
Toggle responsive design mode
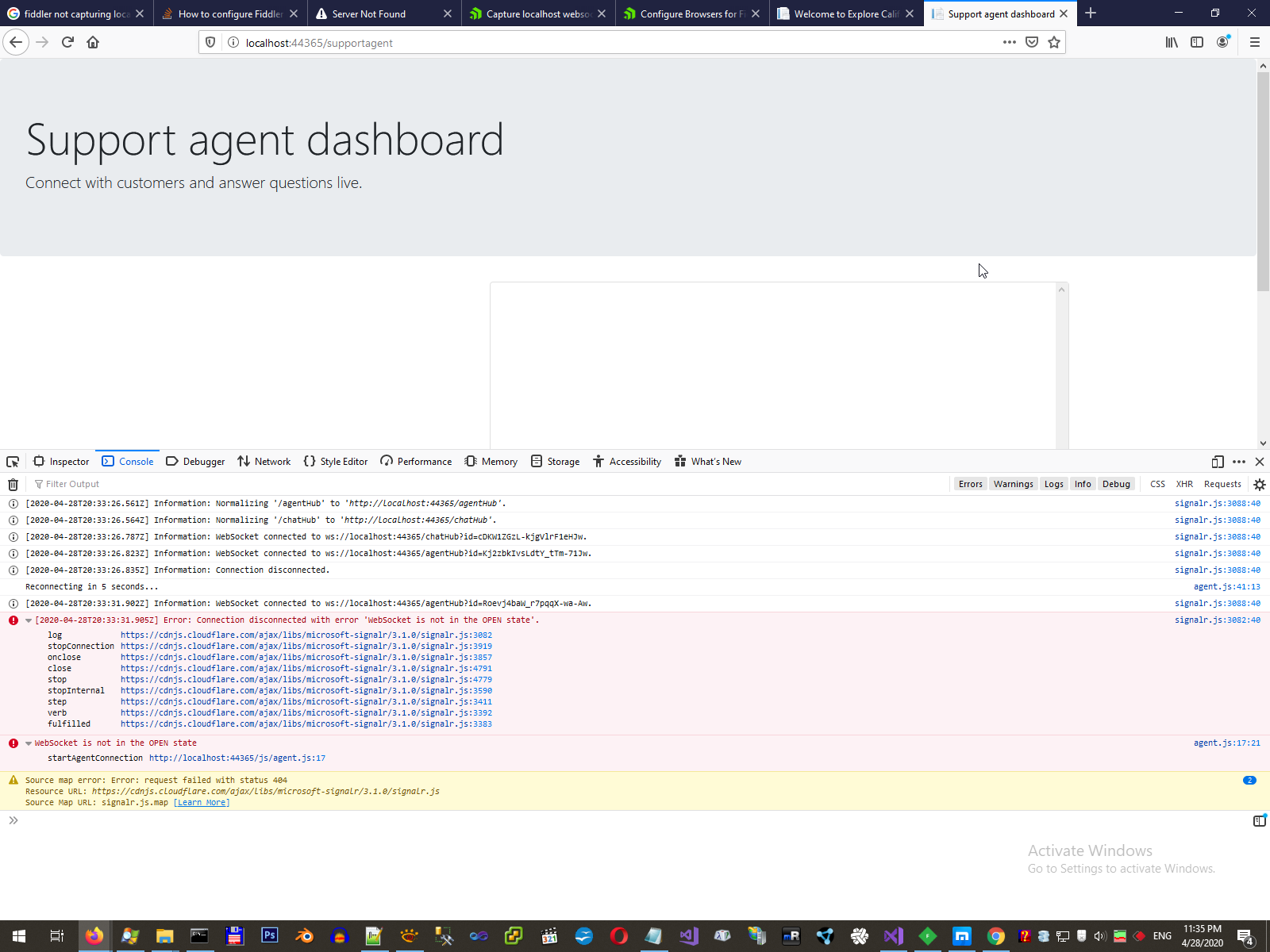1218,462
